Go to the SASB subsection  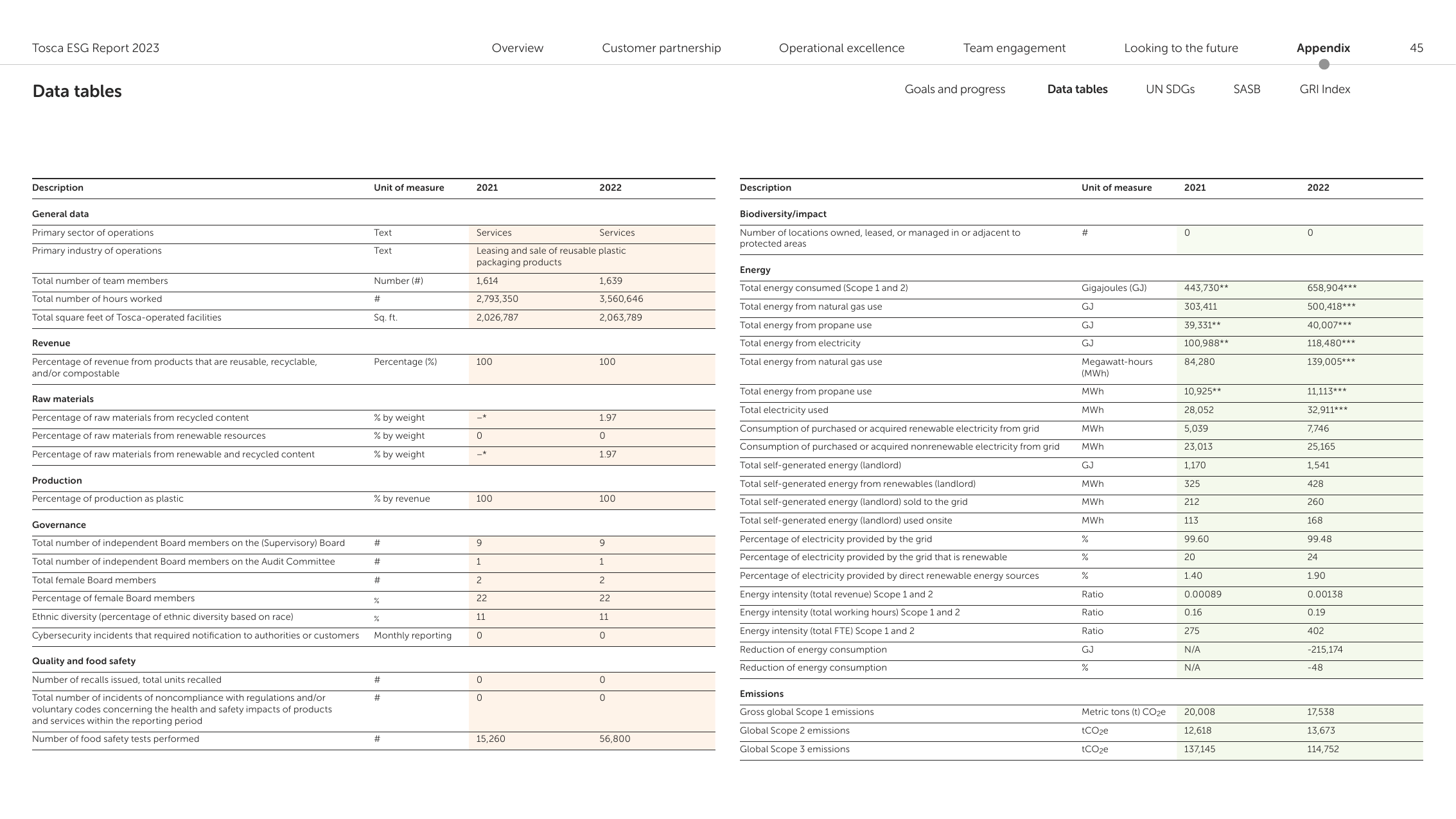pyautogui.click(x=1246, y=89)
